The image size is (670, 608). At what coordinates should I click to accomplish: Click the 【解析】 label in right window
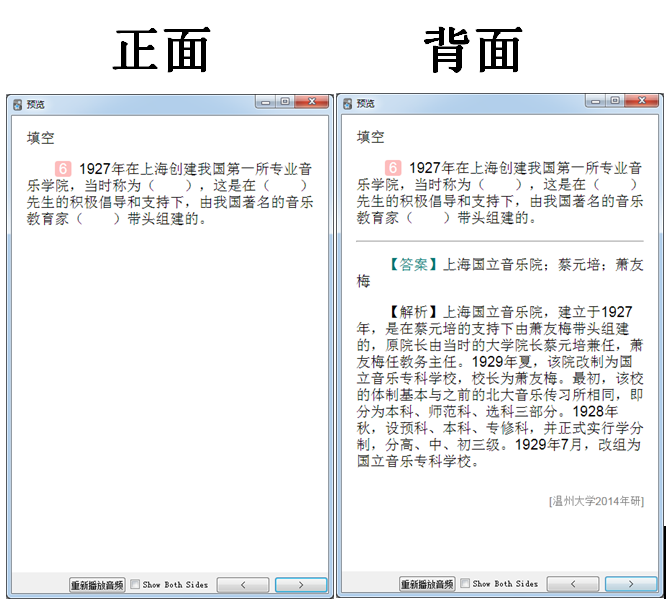[414, 312]
